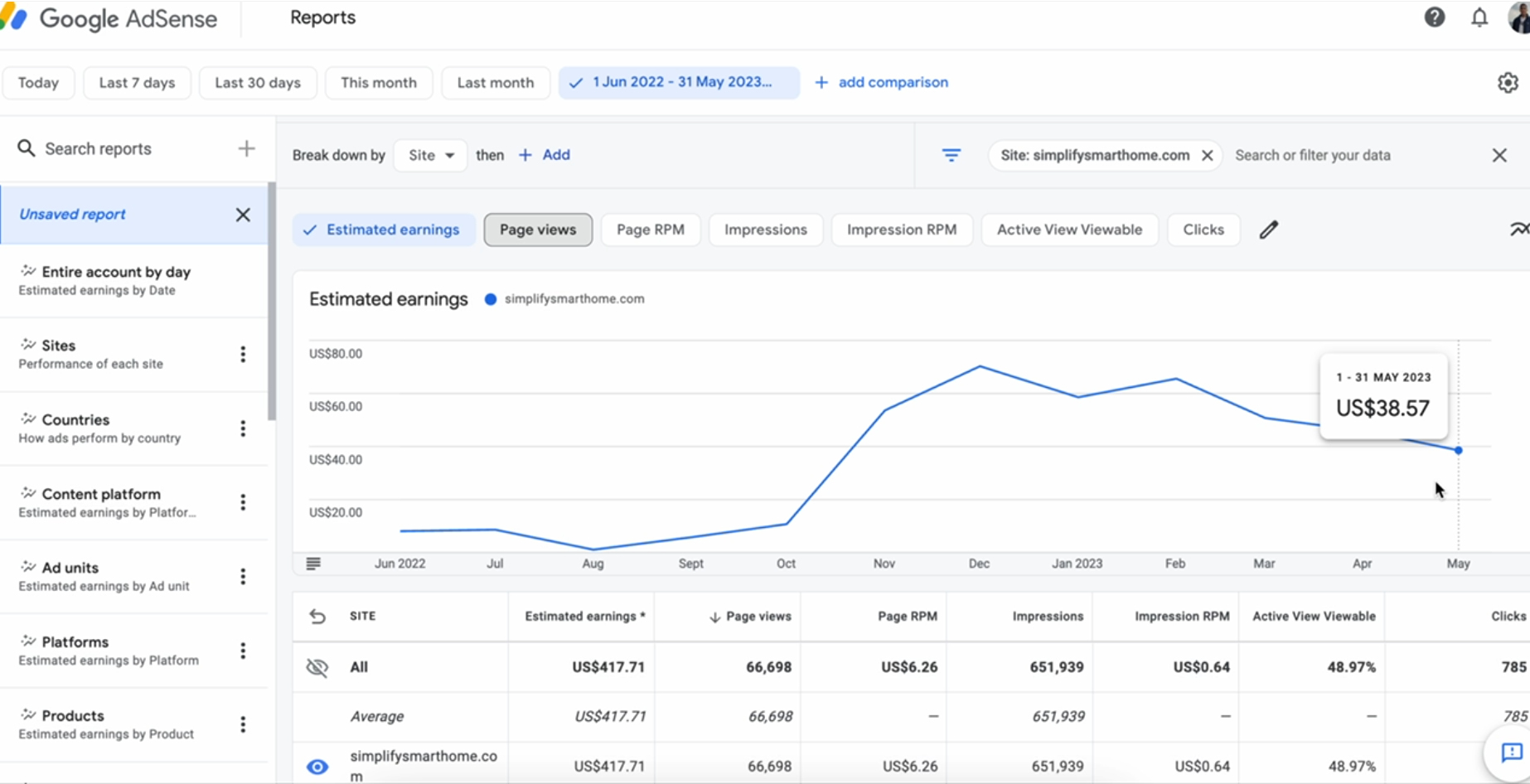Select This month date range
The width and height of the screenshot is (1530, 784).
[379, 83]
